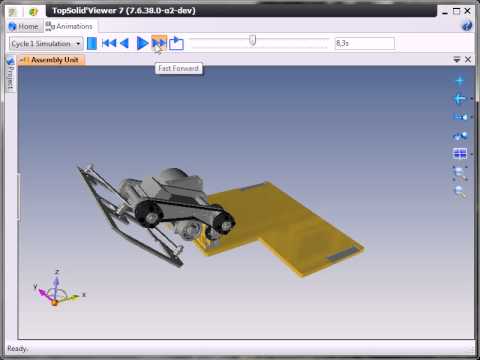This screenshot has width=480, height=360.
Task: Click the time field showing 8,3s
Action: tap(365, 43)
